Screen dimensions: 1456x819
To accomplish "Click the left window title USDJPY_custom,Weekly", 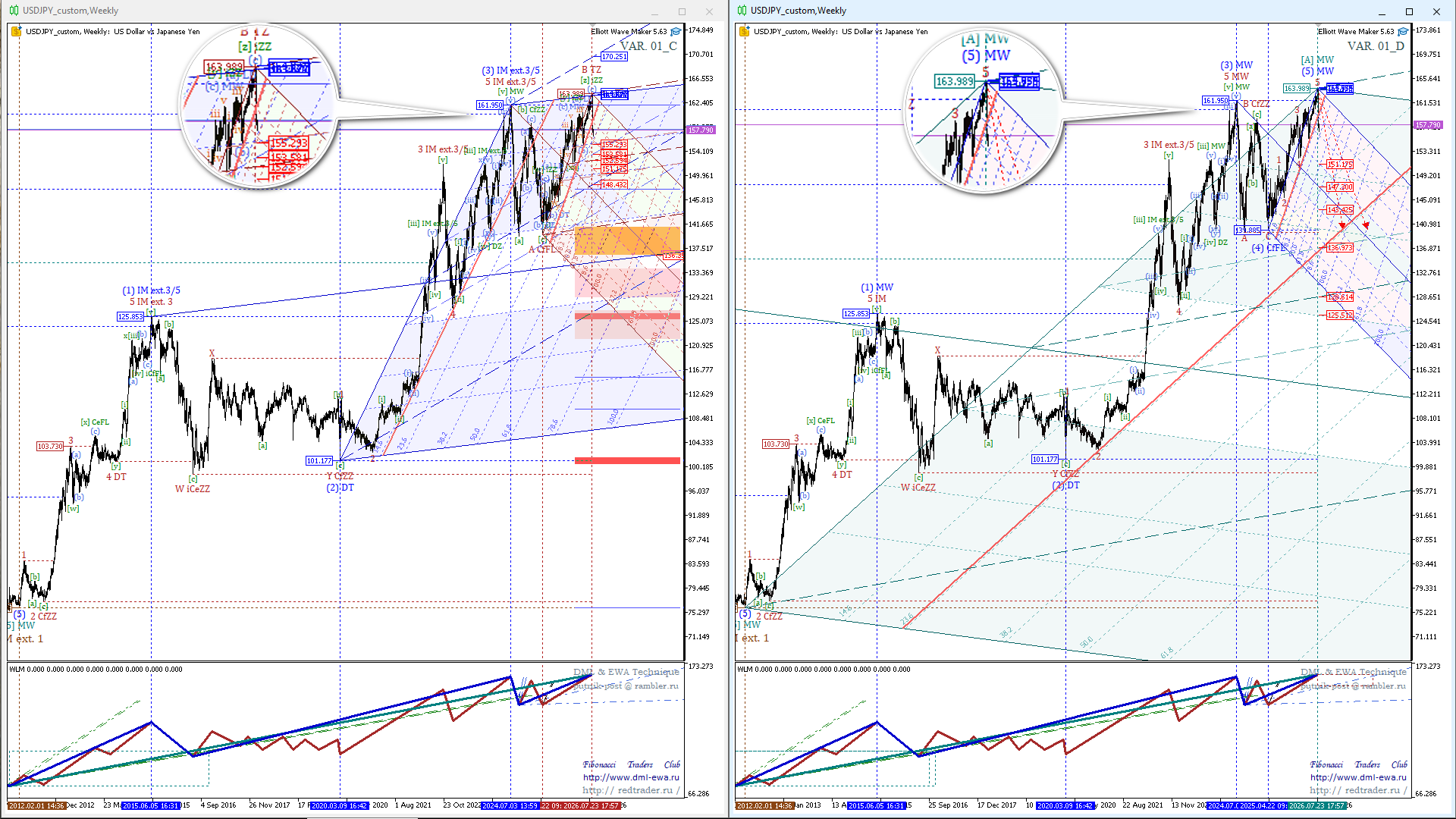I will tap(71, 11).
